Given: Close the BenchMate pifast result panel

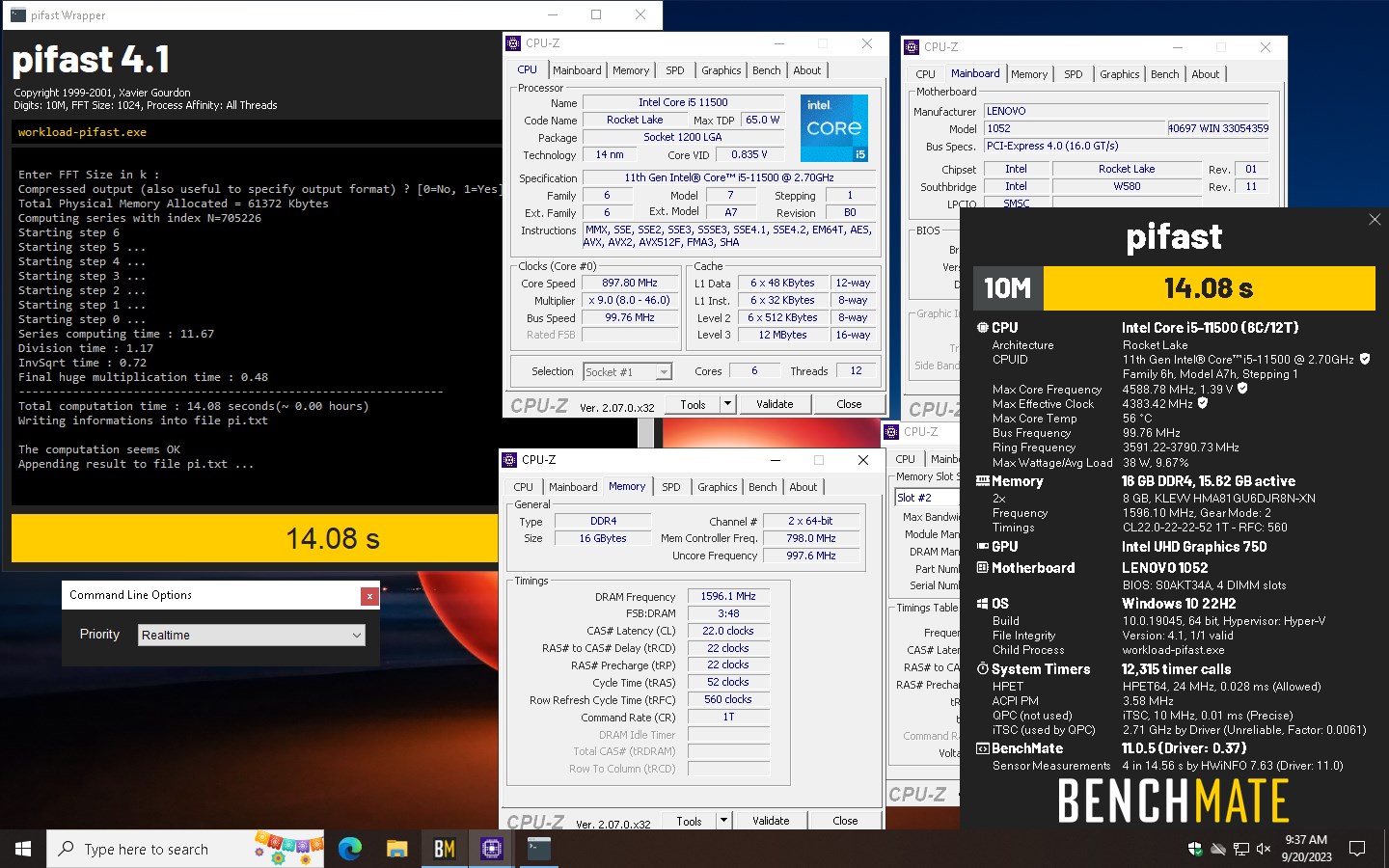Looking at the screenshot, I should tap(1375, 220).
